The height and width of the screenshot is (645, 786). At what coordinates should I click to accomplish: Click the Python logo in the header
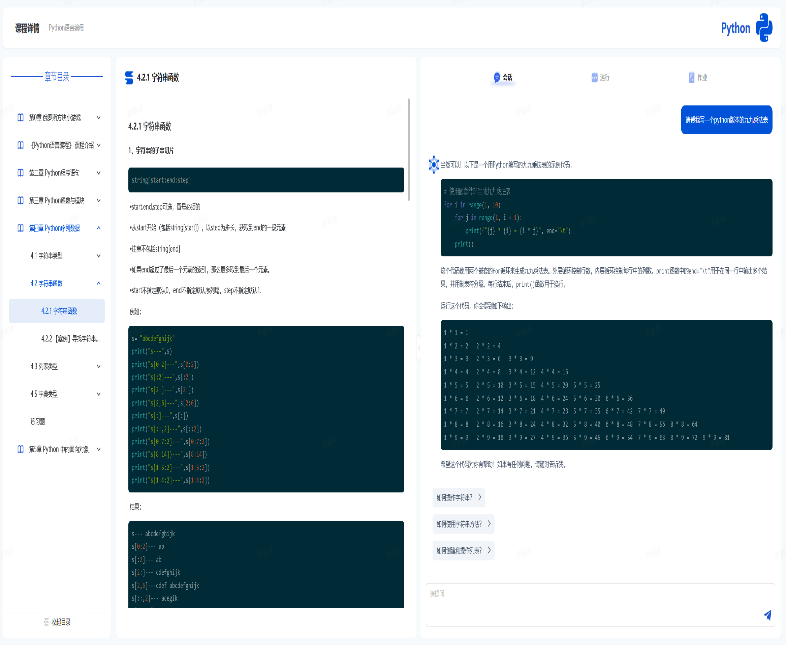pos(764,28)
